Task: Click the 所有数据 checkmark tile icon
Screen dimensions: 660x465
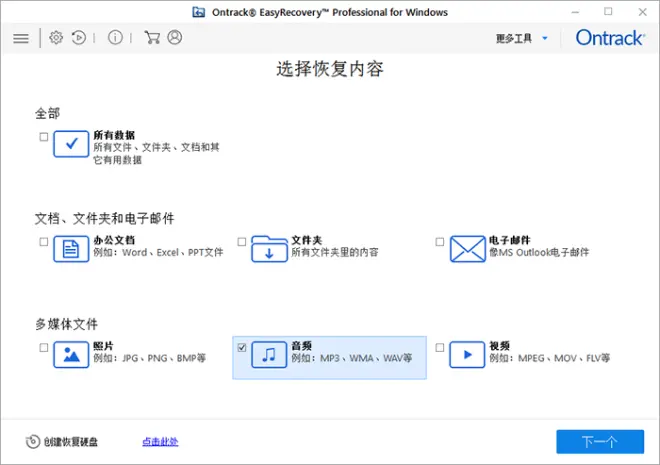Action: coord(71,144)
